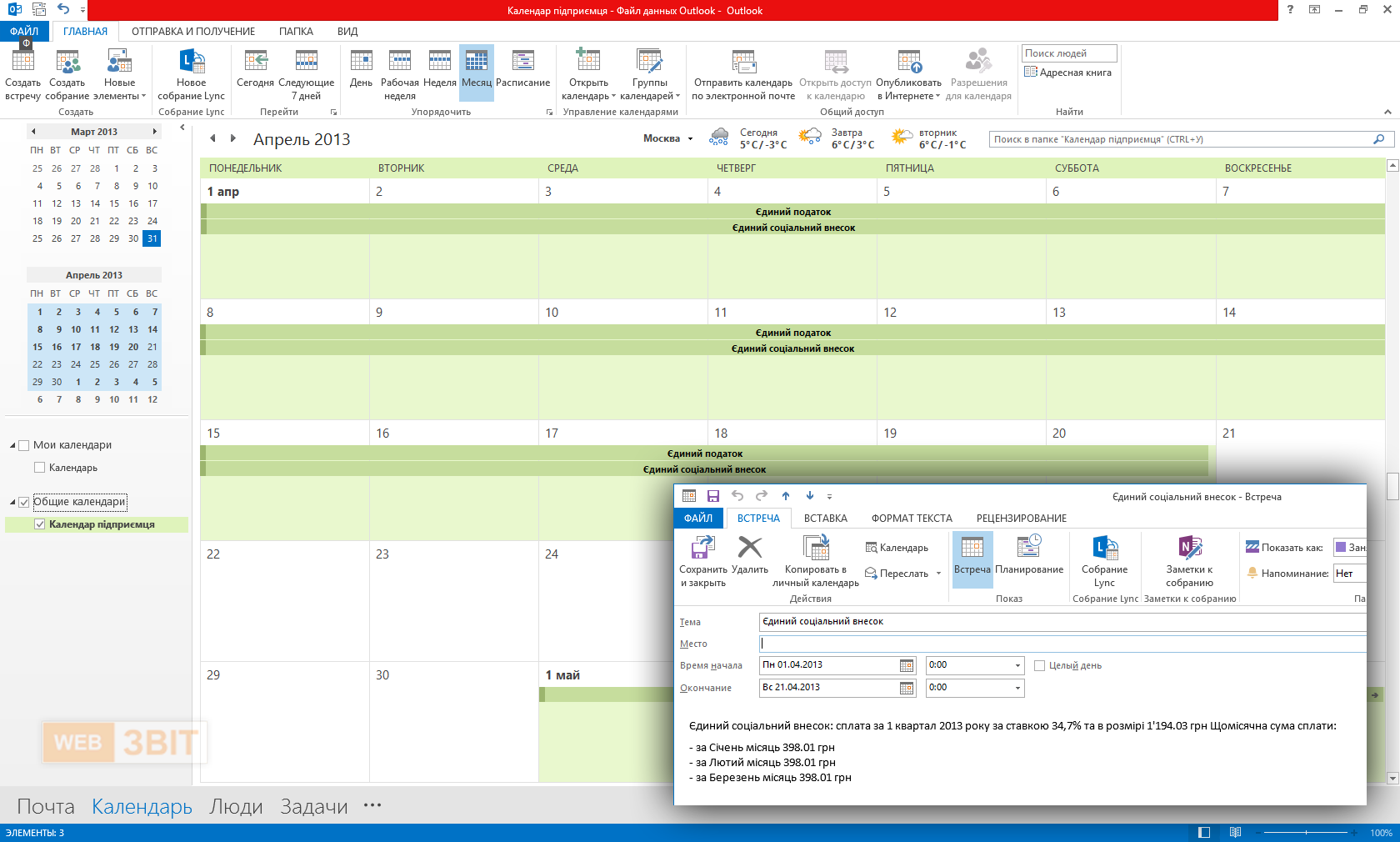Open РЕЦЕНЗИРОВАНИЕ tab in meeting window
This screenshot has width=1400, height=842.
point(1022,519)
